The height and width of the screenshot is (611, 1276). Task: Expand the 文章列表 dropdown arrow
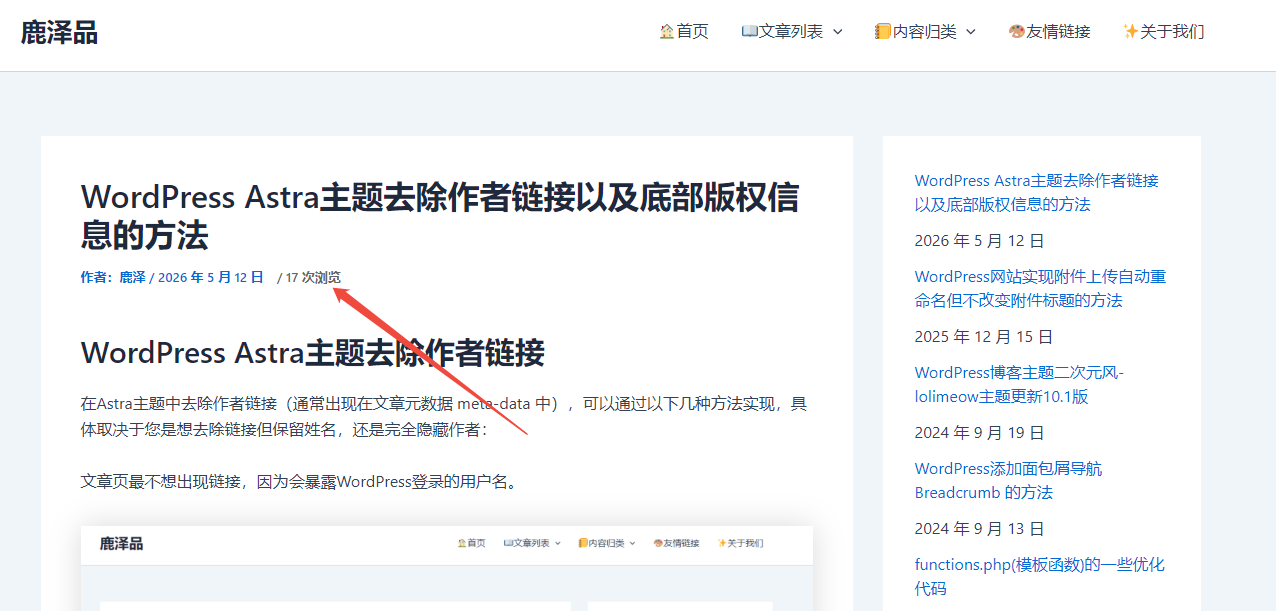tap(838, 32)
